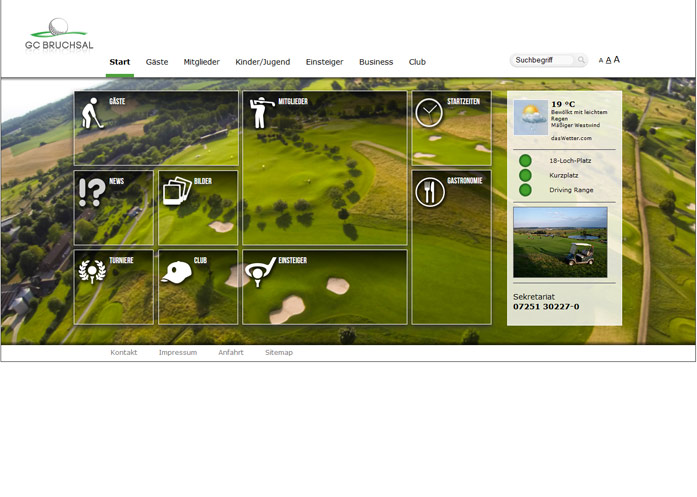
Task: Click the GC Bruchsal golf ball logo
Action: click(x=59, y=35)
